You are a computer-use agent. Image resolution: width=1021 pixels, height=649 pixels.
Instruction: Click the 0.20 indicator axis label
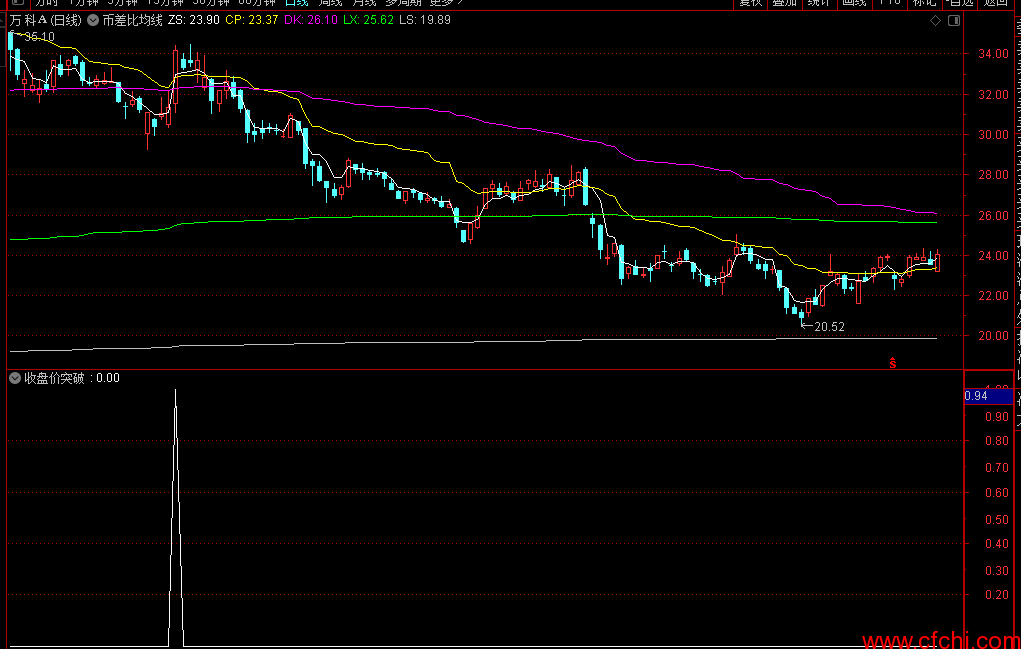pos(998,595)
